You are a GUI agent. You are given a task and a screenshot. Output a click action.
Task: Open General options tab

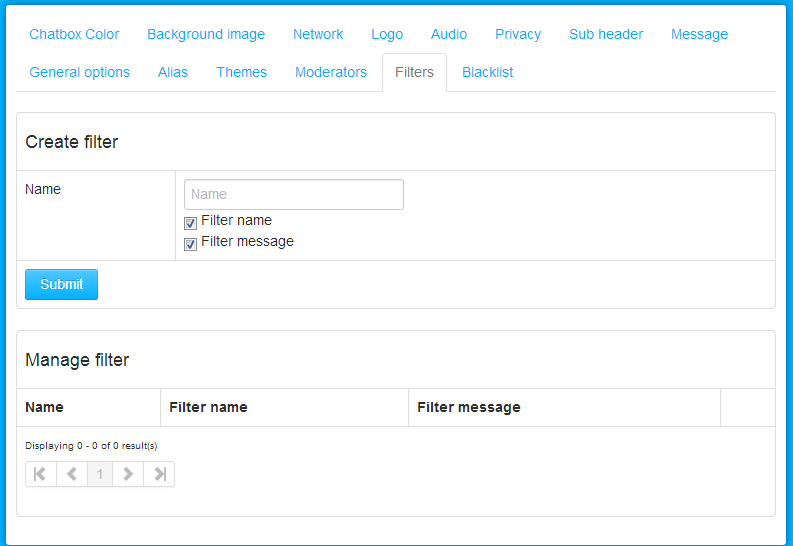(x=79, y=72)
